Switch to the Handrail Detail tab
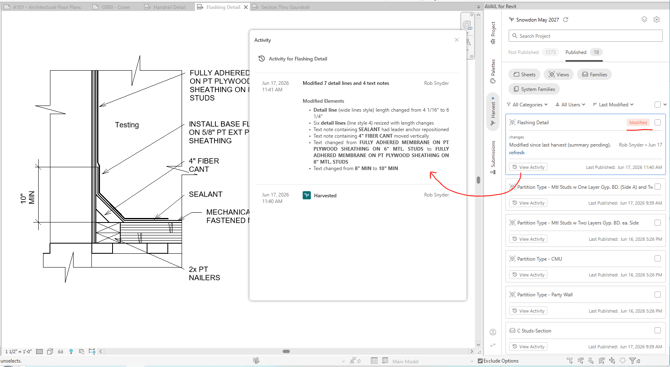The height and width of the screenshot is (367, 670). click(x=165, y=7)
